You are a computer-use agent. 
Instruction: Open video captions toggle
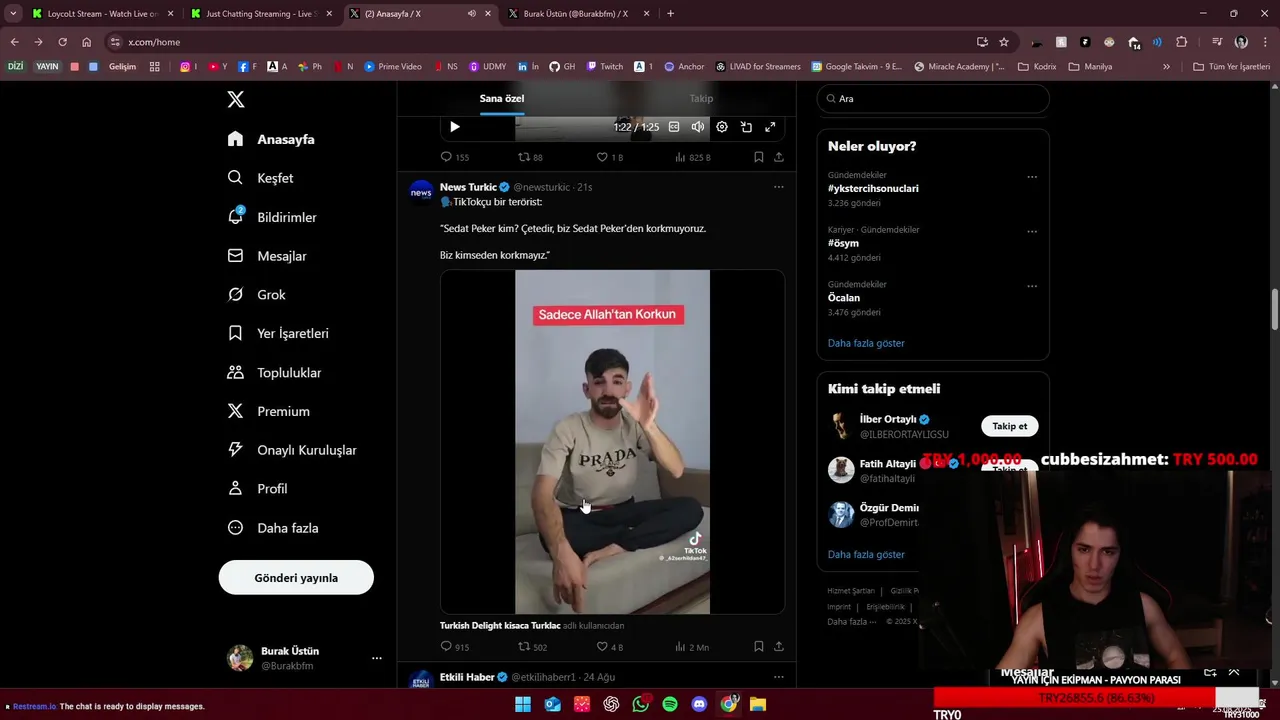click(674, 127)
